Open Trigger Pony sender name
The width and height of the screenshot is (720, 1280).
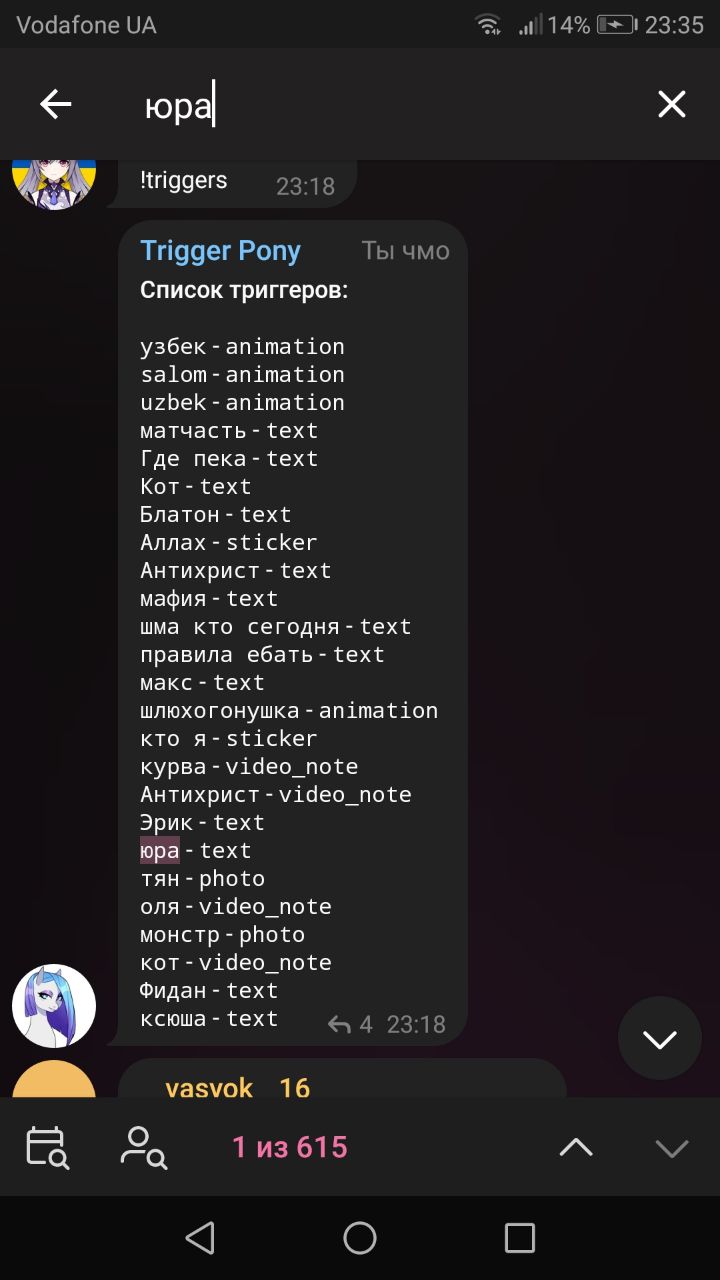(220, 251)
